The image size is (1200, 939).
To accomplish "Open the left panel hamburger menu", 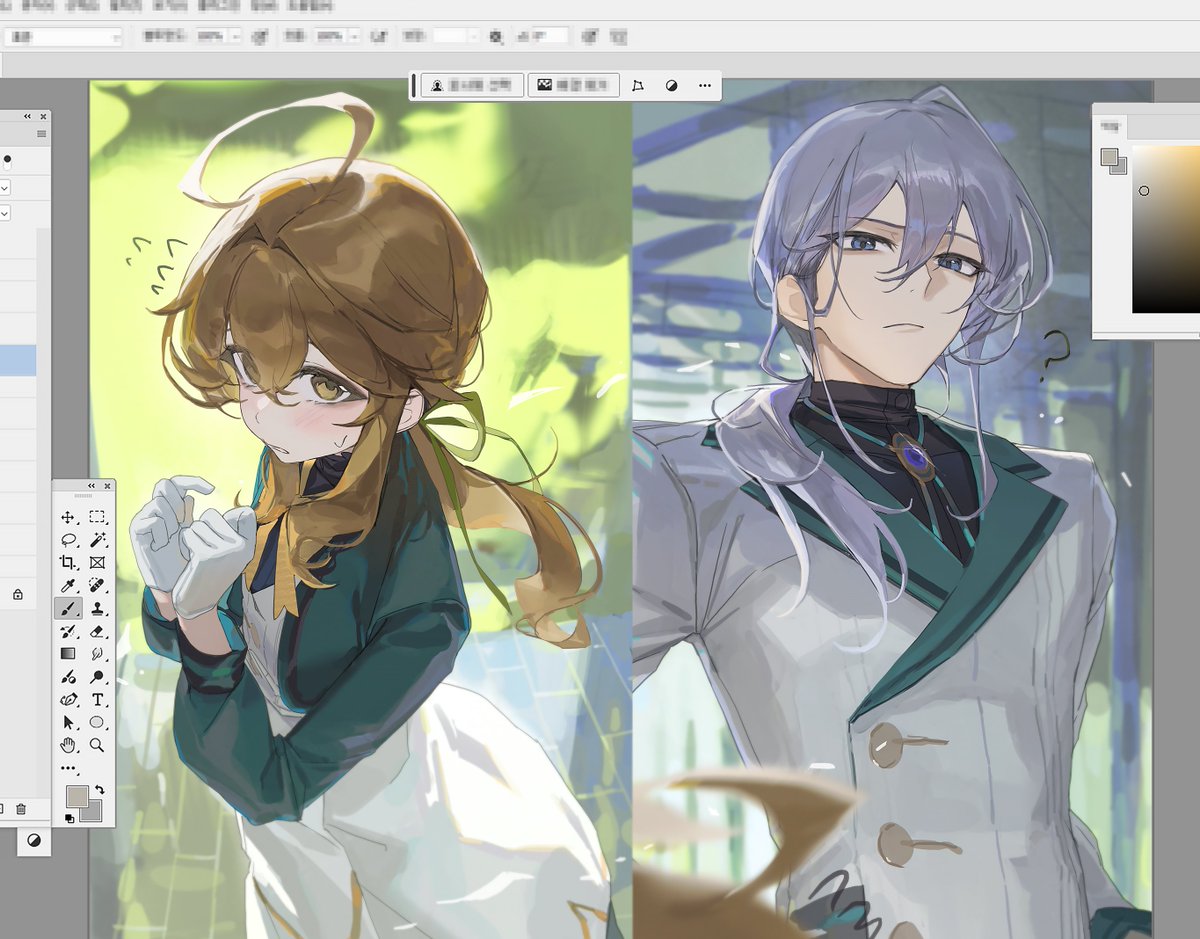I will (41, 134).
